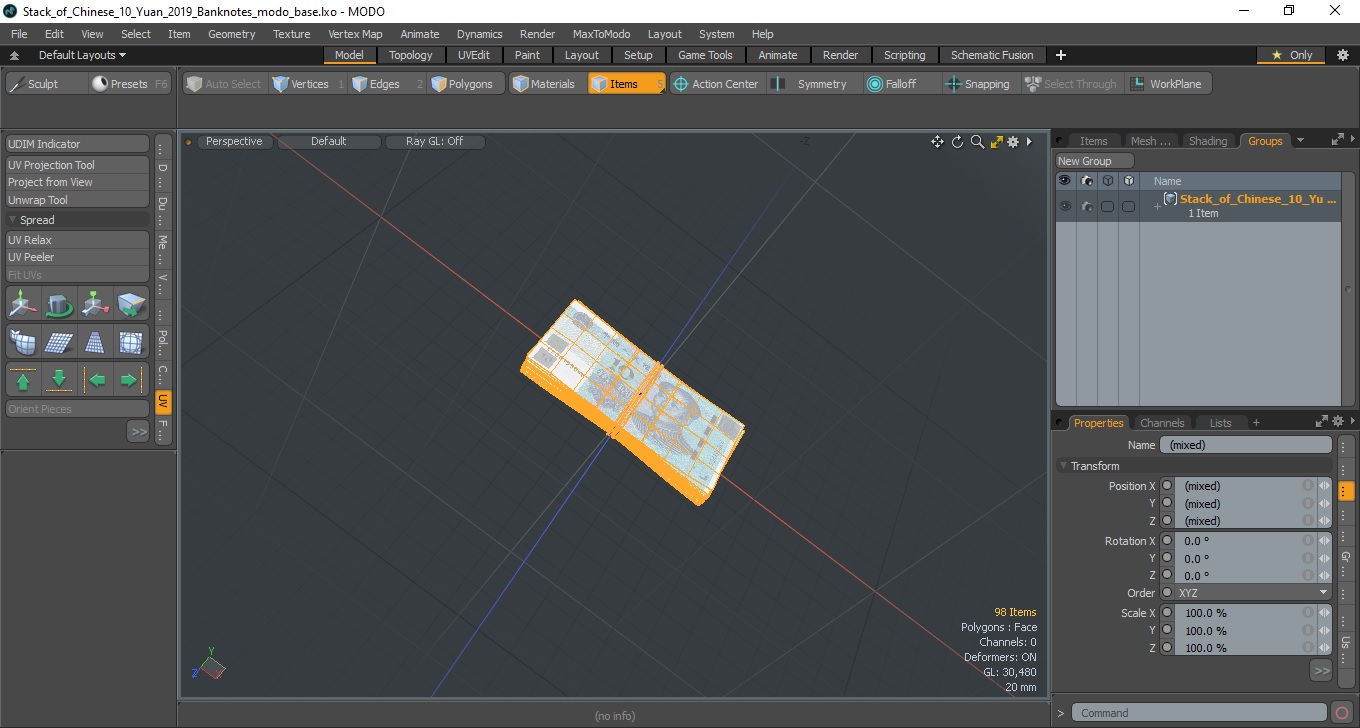Click the viewport rotate icon

click(x=957, y=142)
